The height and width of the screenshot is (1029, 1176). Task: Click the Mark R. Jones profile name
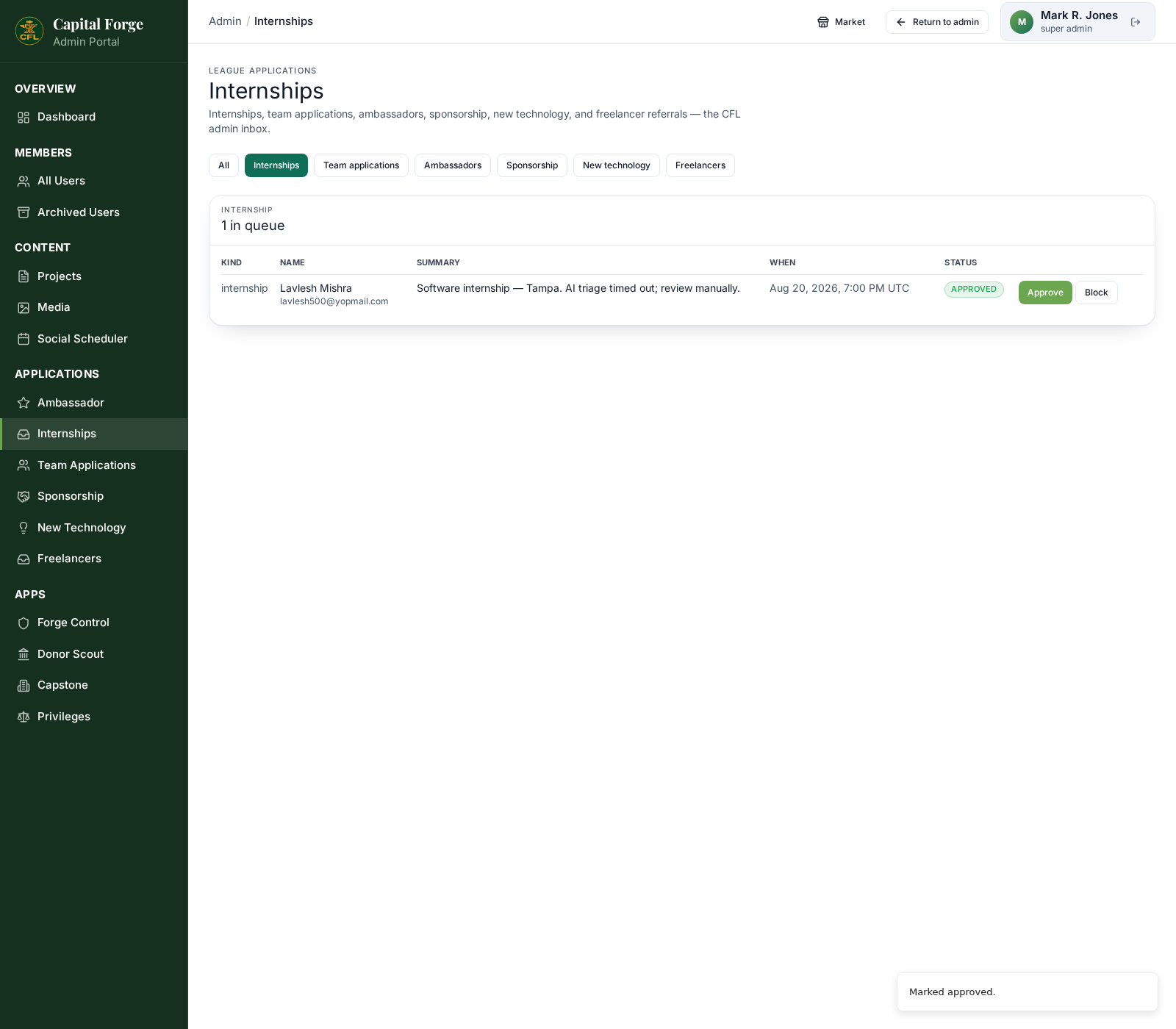point(1079,15)
